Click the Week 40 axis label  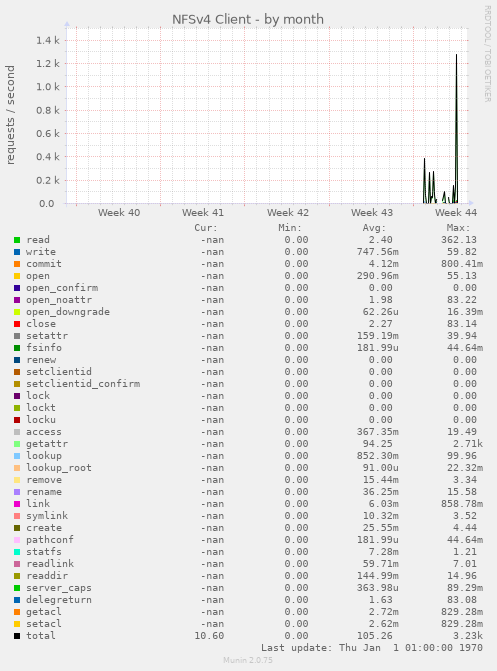tap(119, 213)
